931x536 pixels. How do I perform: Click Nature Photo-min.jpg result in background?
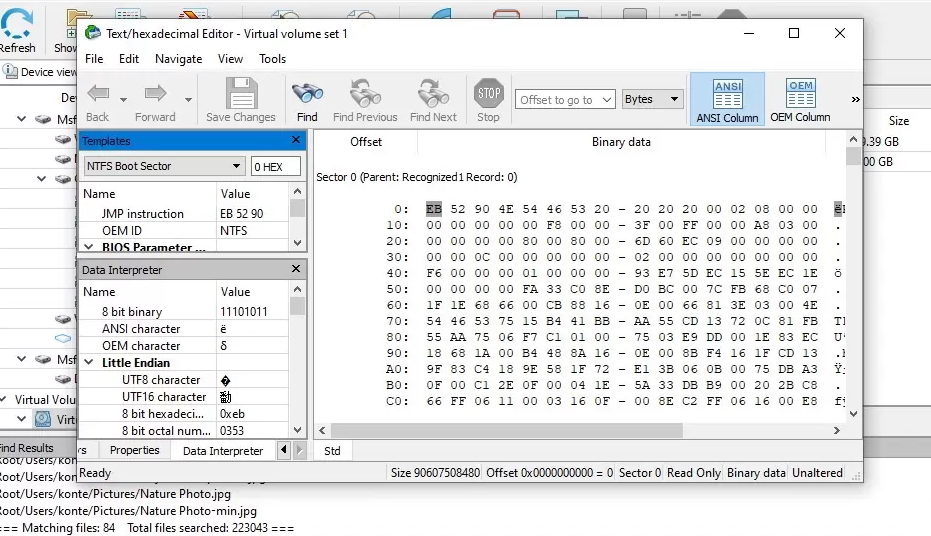(128, 510)
